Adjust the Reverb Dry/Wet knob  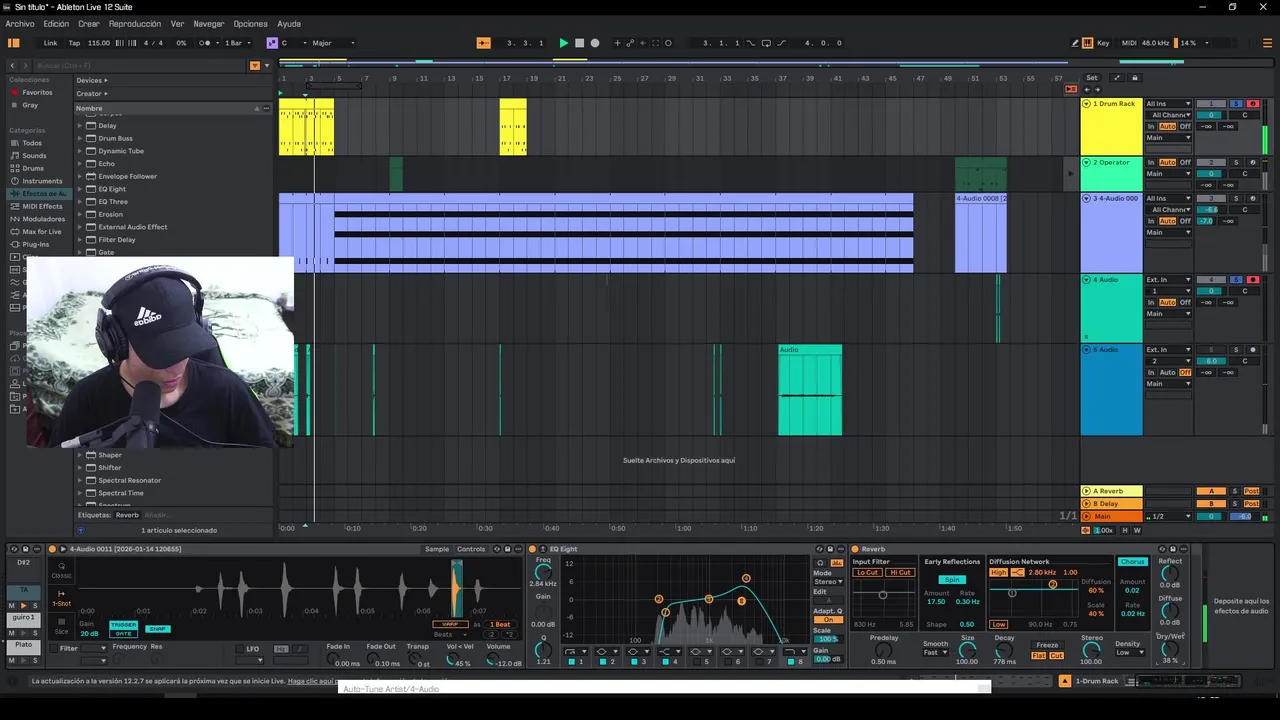click(x=1170, y=648)
